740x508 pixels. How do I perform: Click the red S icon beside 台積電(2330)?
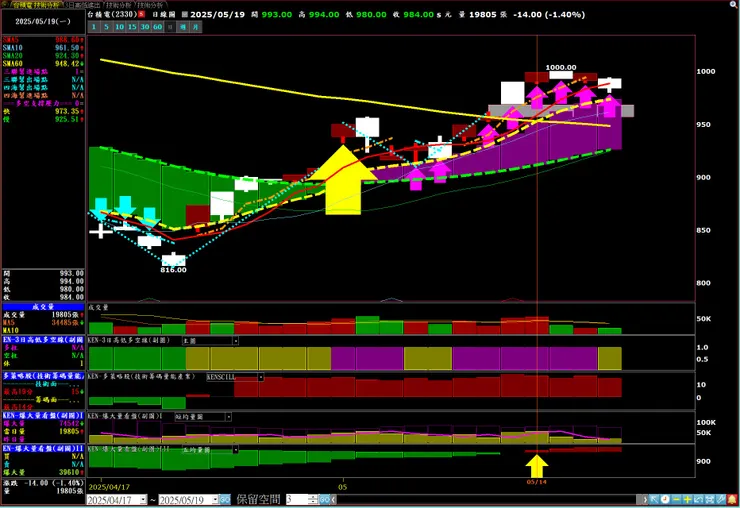click(141, 14)
